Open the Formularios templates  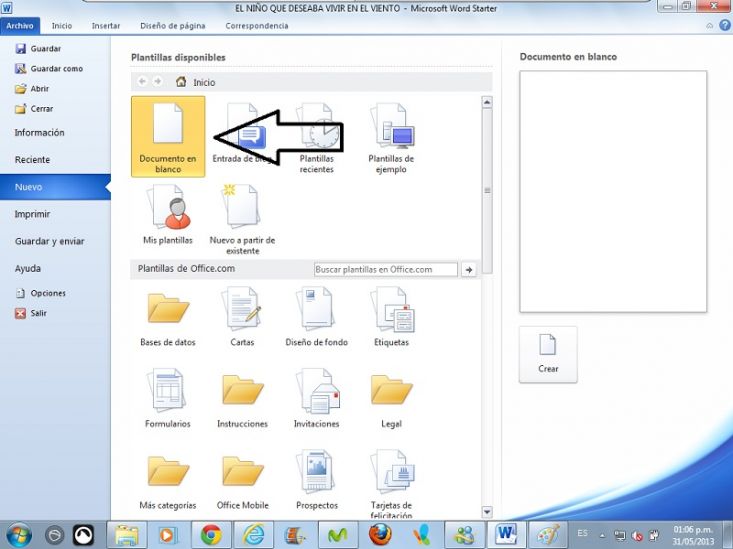168,398
